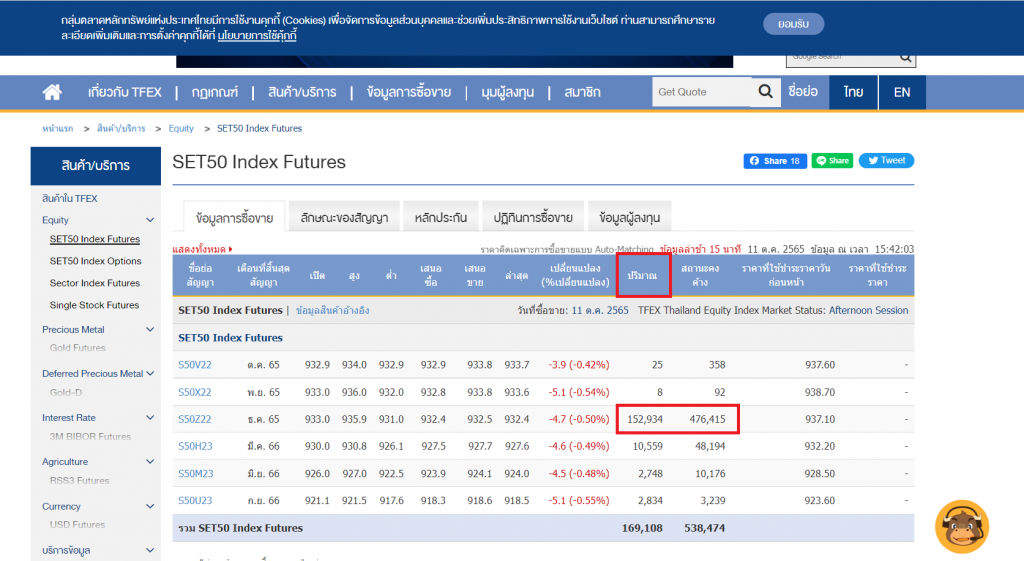
Task: Open the S50X22 contract link
Action: 195,393
